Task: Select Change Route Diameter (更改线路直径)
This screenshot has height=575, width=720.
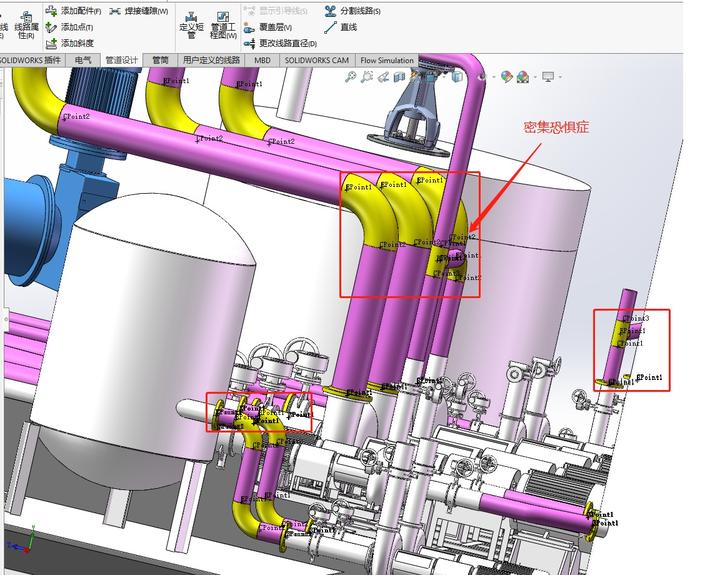Action: [280, 43]
